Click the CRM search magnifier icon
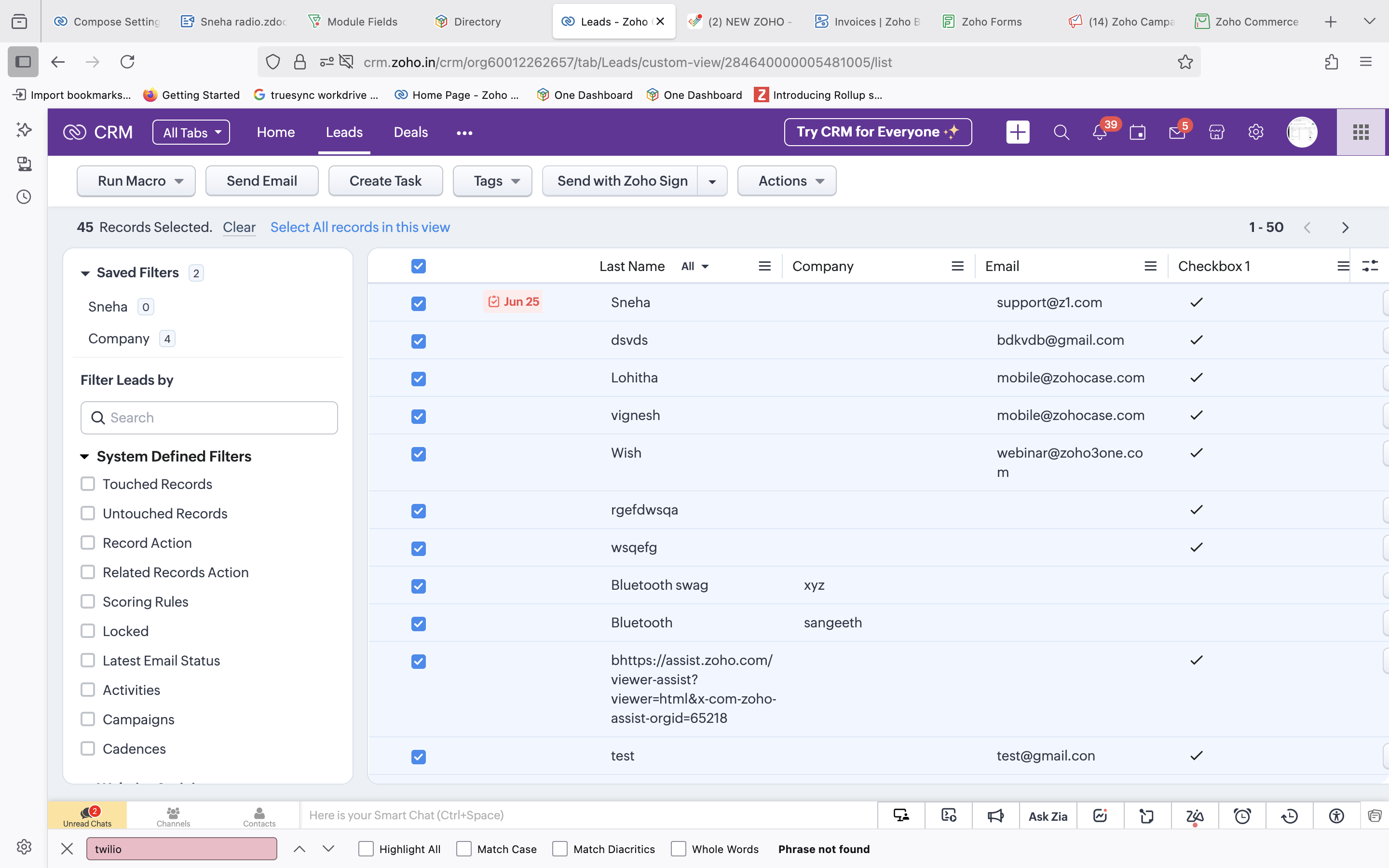Screen dimensions: 1389x868 point(1061,133)
